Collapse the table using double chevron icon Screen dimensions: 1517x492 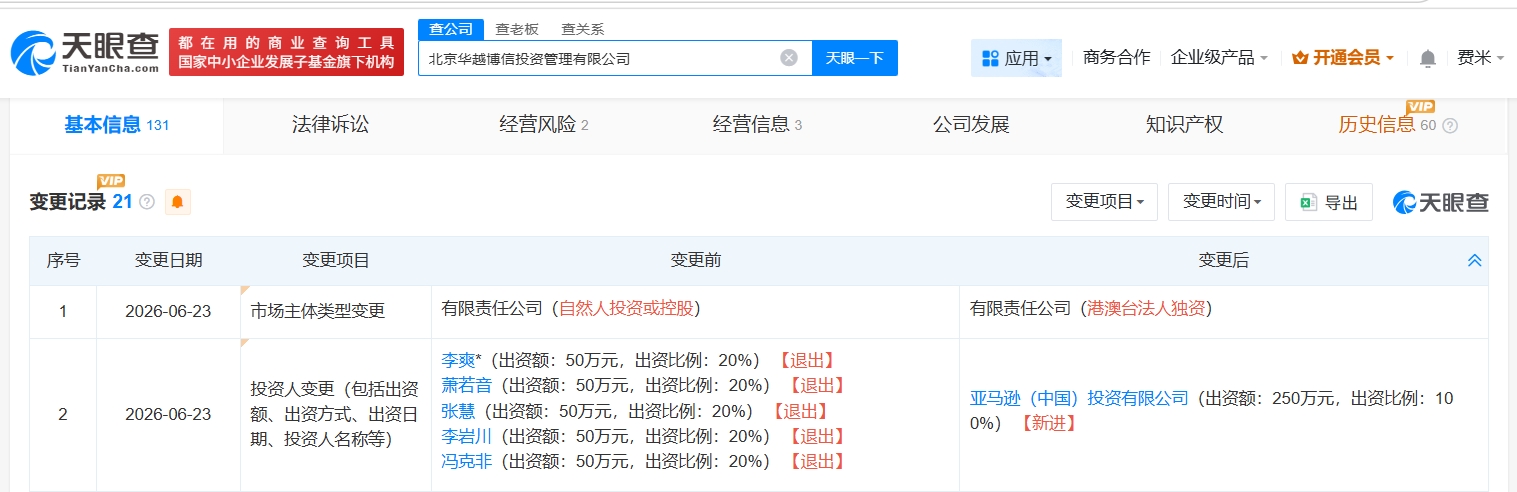pyautogui.click(x=1474, y=261)
